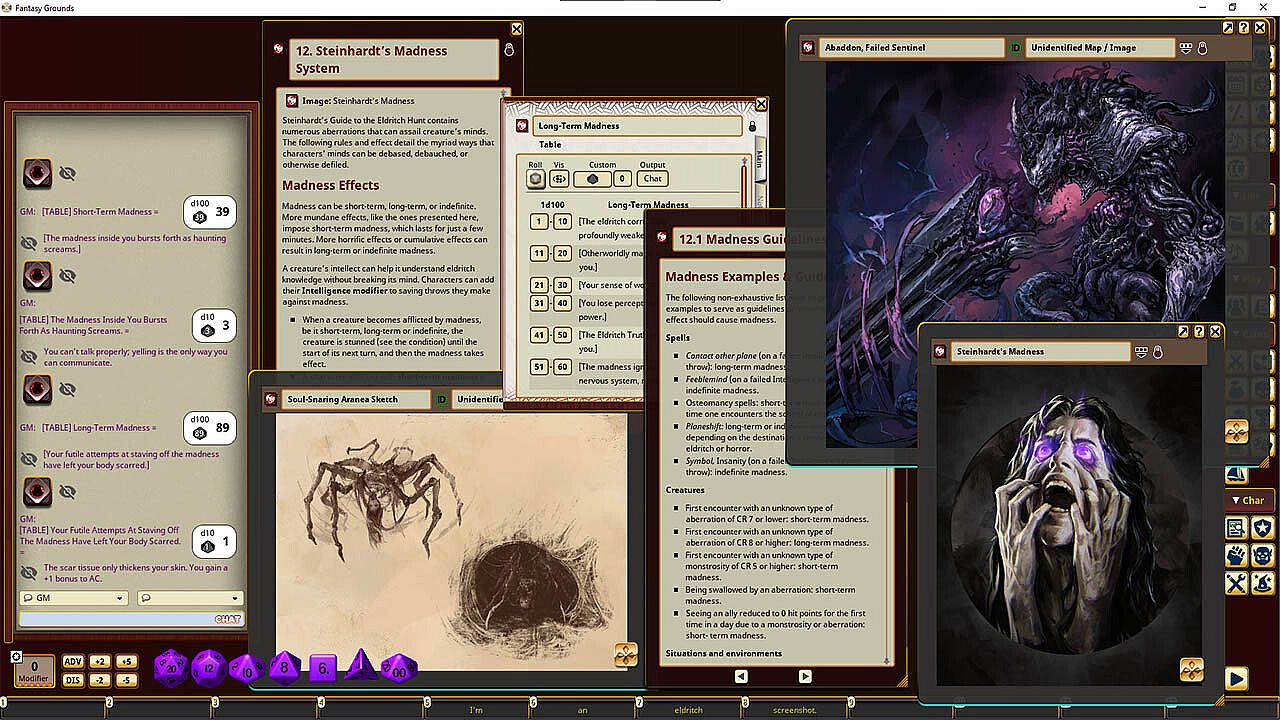Go to next page in Madness Guidelines
This screenshot has width=1280, height=720.
805,676
